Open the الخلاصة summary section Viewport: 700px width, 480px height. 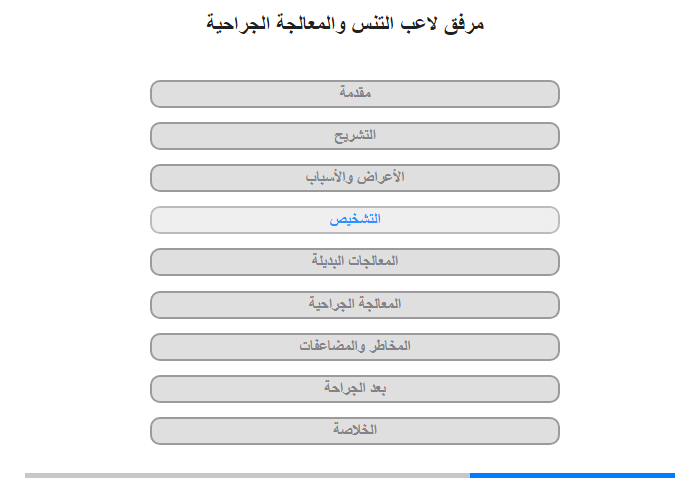[x=355, y=430]
